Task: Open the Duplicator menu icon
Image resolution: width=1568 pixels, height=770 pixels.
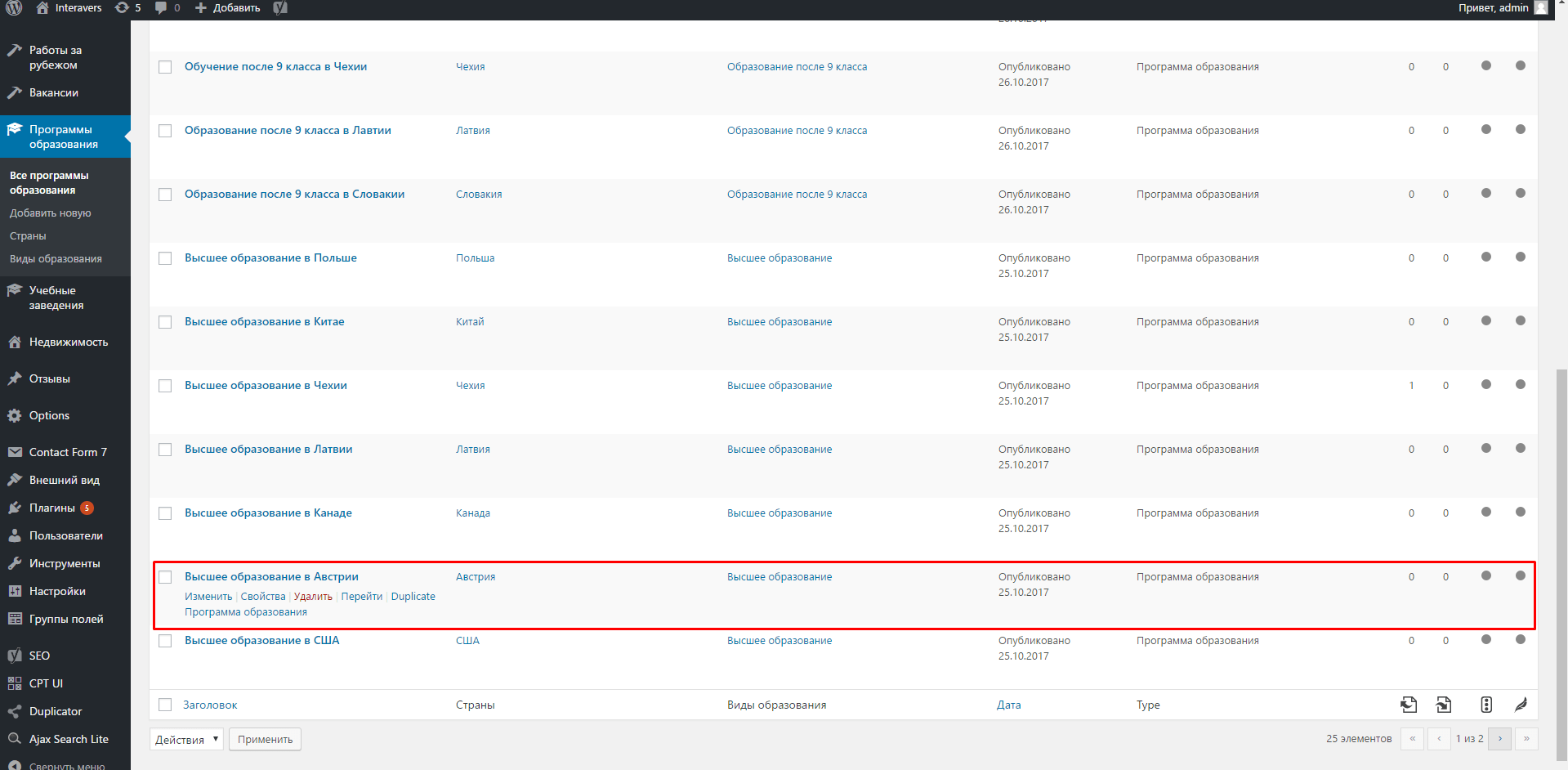Action: click(x=14, y=711)
